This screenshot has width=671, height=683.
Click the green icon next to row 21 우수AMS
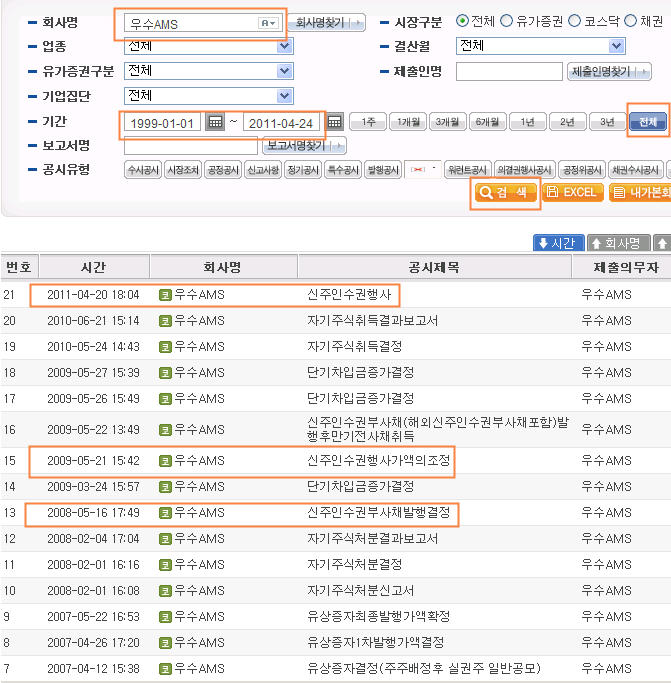click(165, 295)
